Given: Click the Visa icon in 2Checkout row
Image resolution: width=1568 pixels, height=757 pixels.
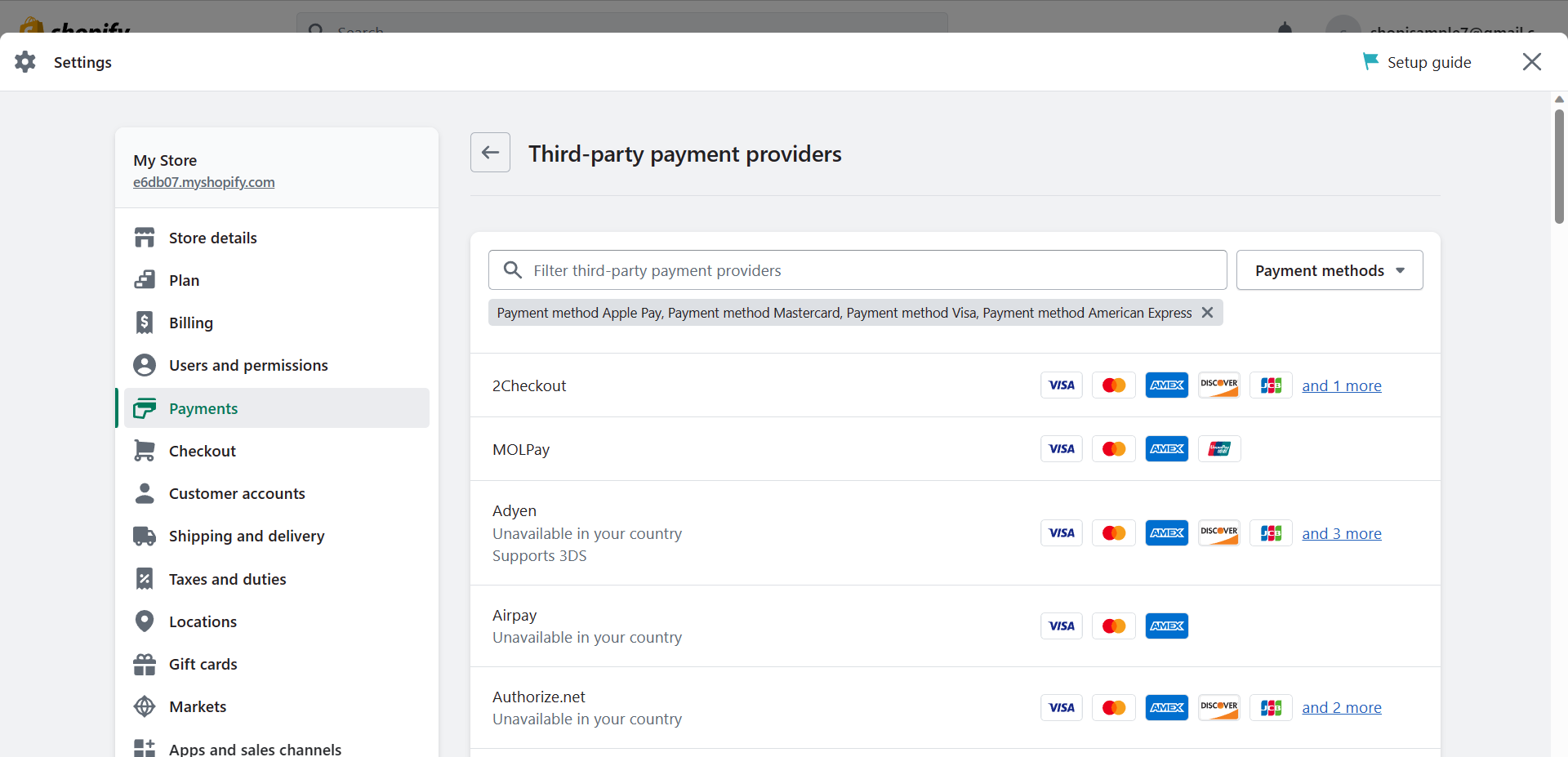Looking at the screenshot, I should coord(1062,385).
